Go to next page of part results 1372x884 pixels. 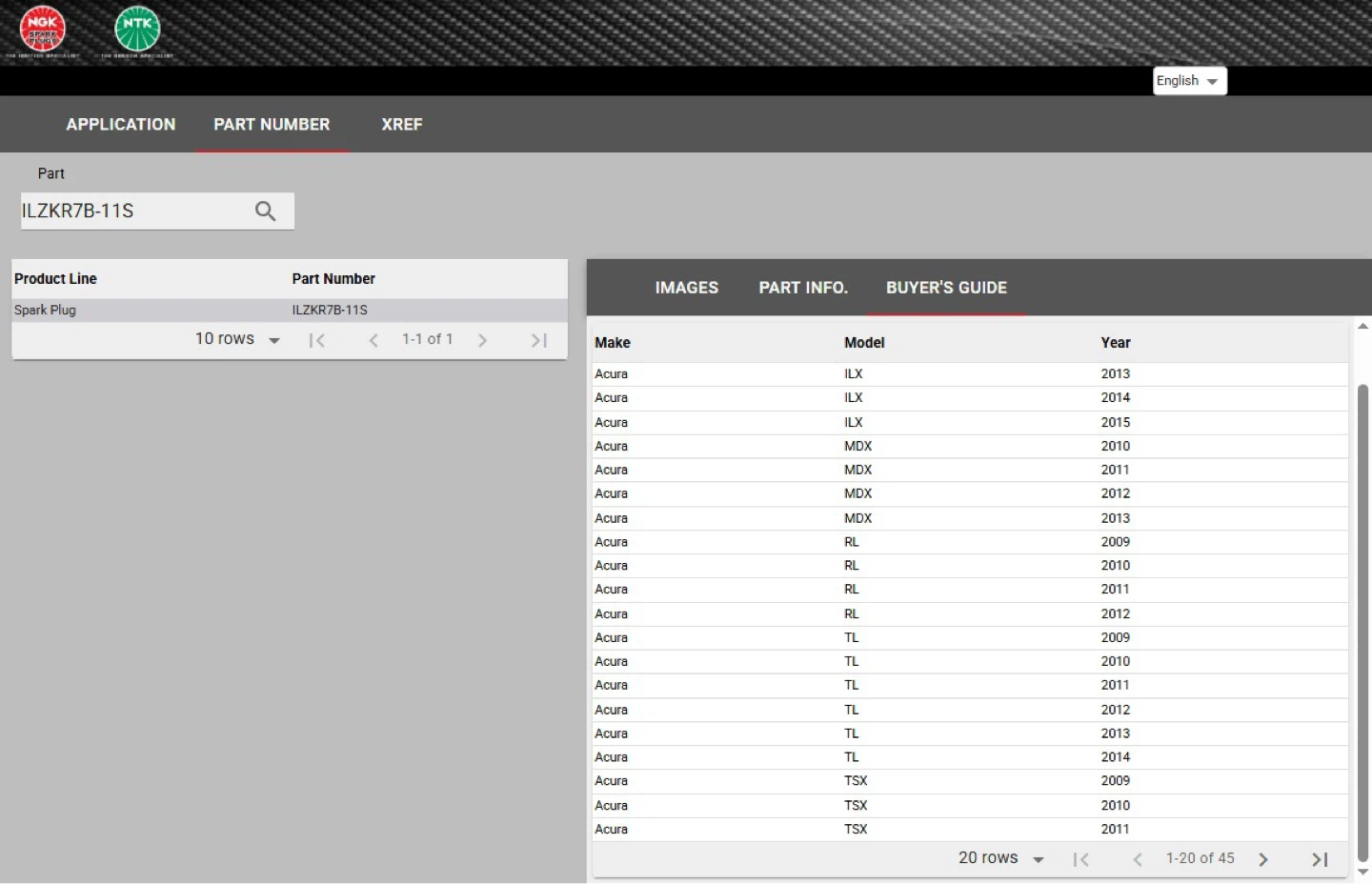pos(482,340)
